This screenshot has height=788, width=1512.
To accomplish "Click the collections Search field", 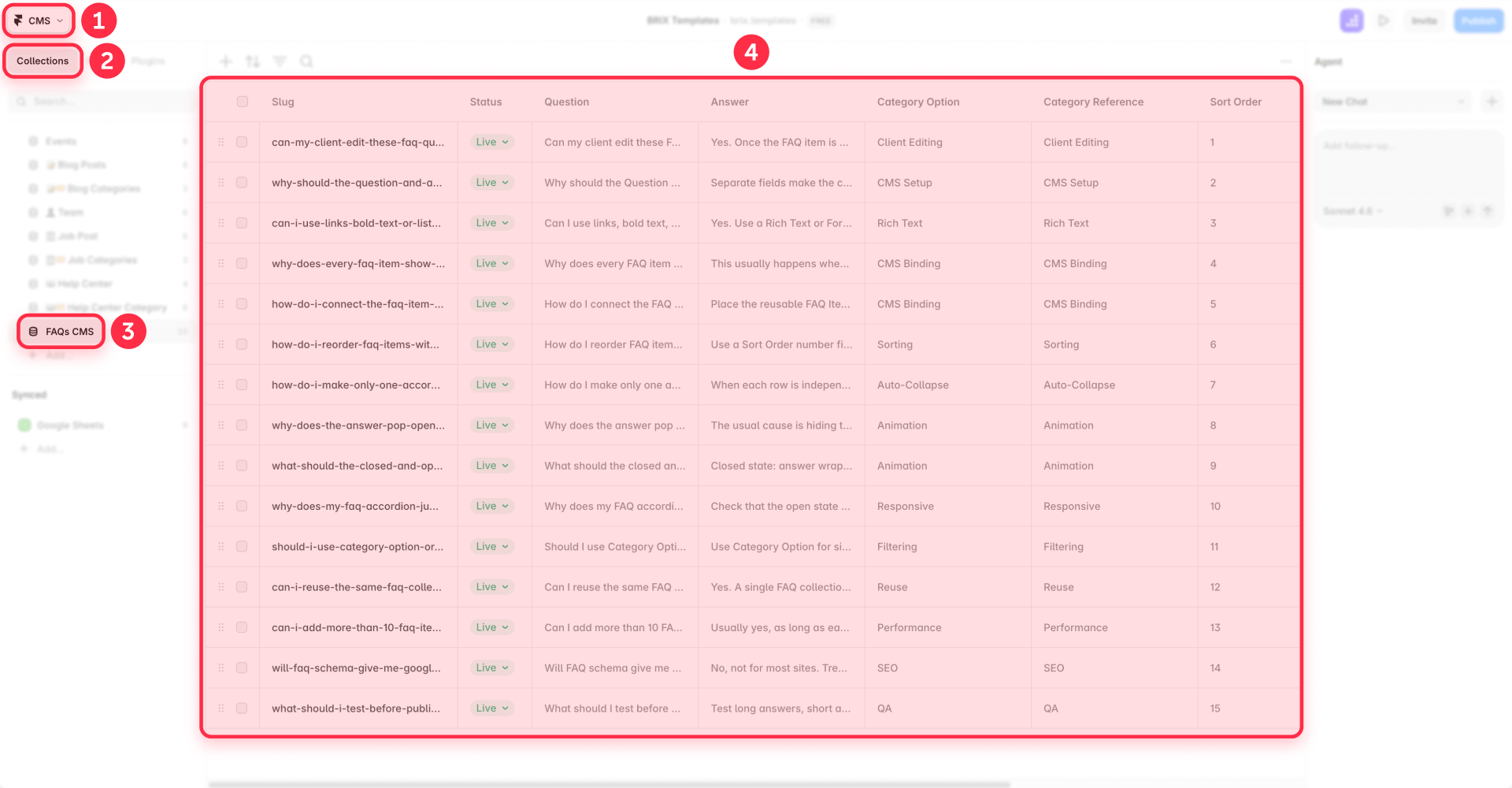I will coord(102,102).
